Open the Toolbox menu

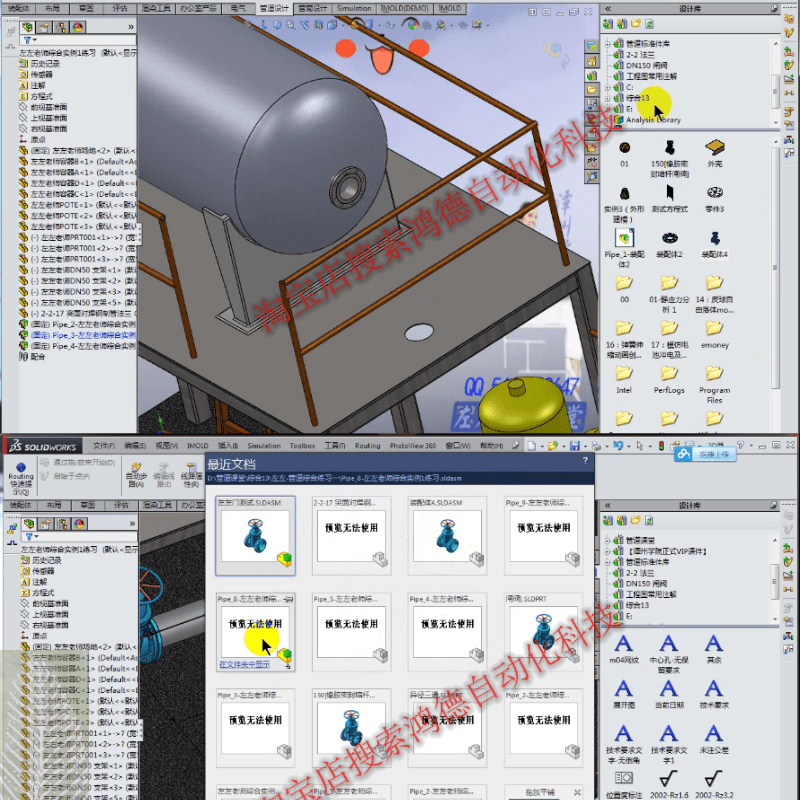[x=302, y=445]
